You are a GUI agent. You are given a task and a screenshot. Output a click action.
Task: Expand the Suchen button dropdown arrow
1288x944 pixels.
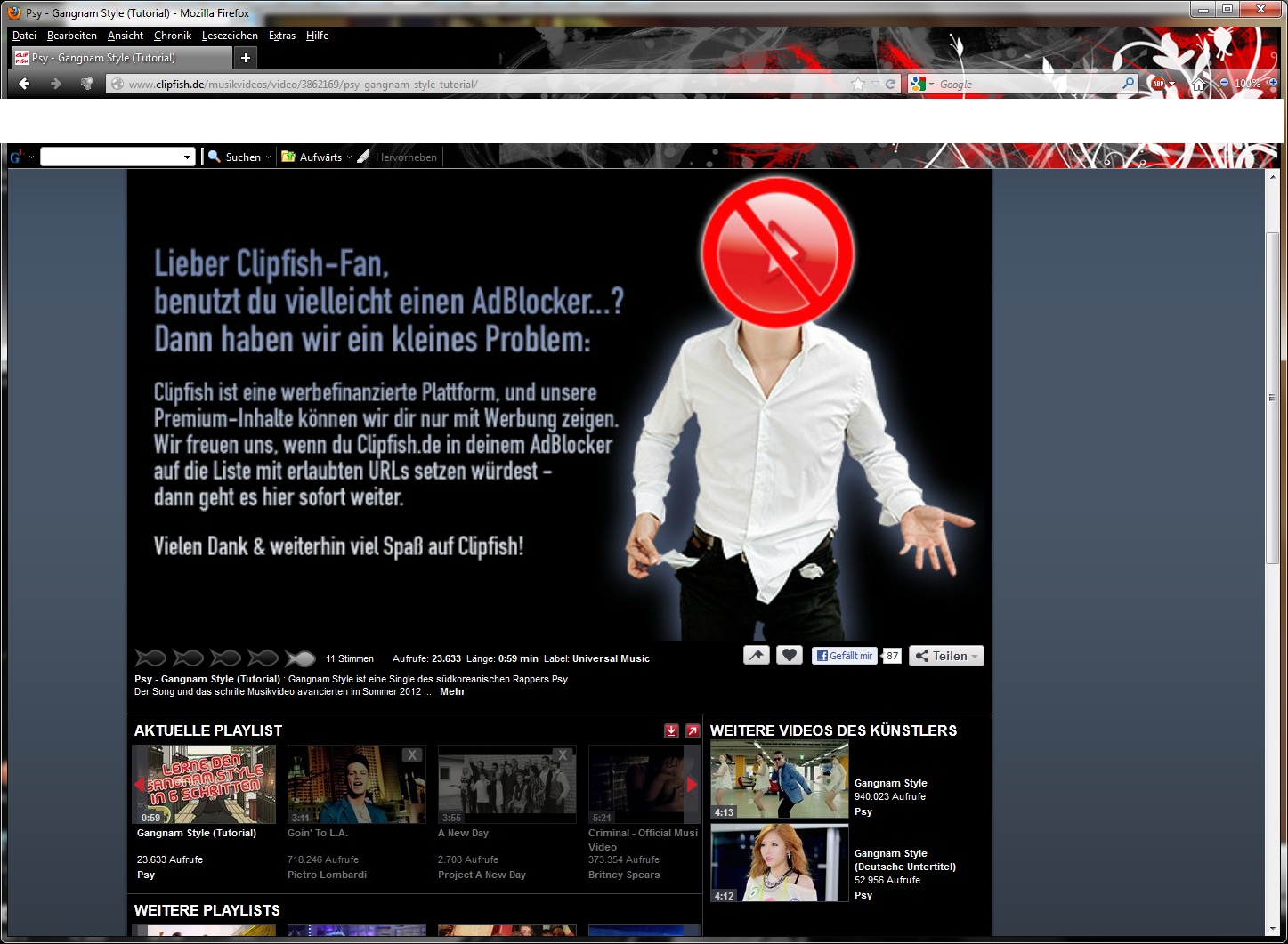pos(268,157)
